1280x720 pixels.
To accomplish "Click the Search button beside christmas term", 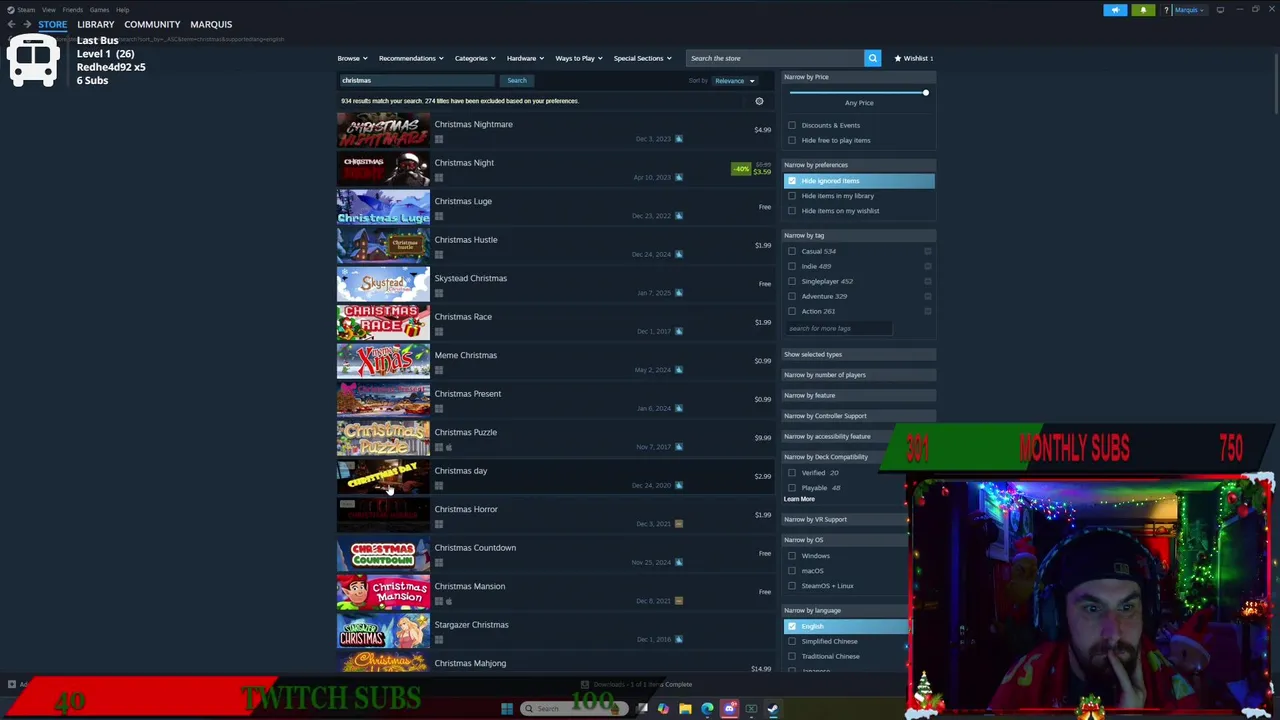I will click(516, 80).
